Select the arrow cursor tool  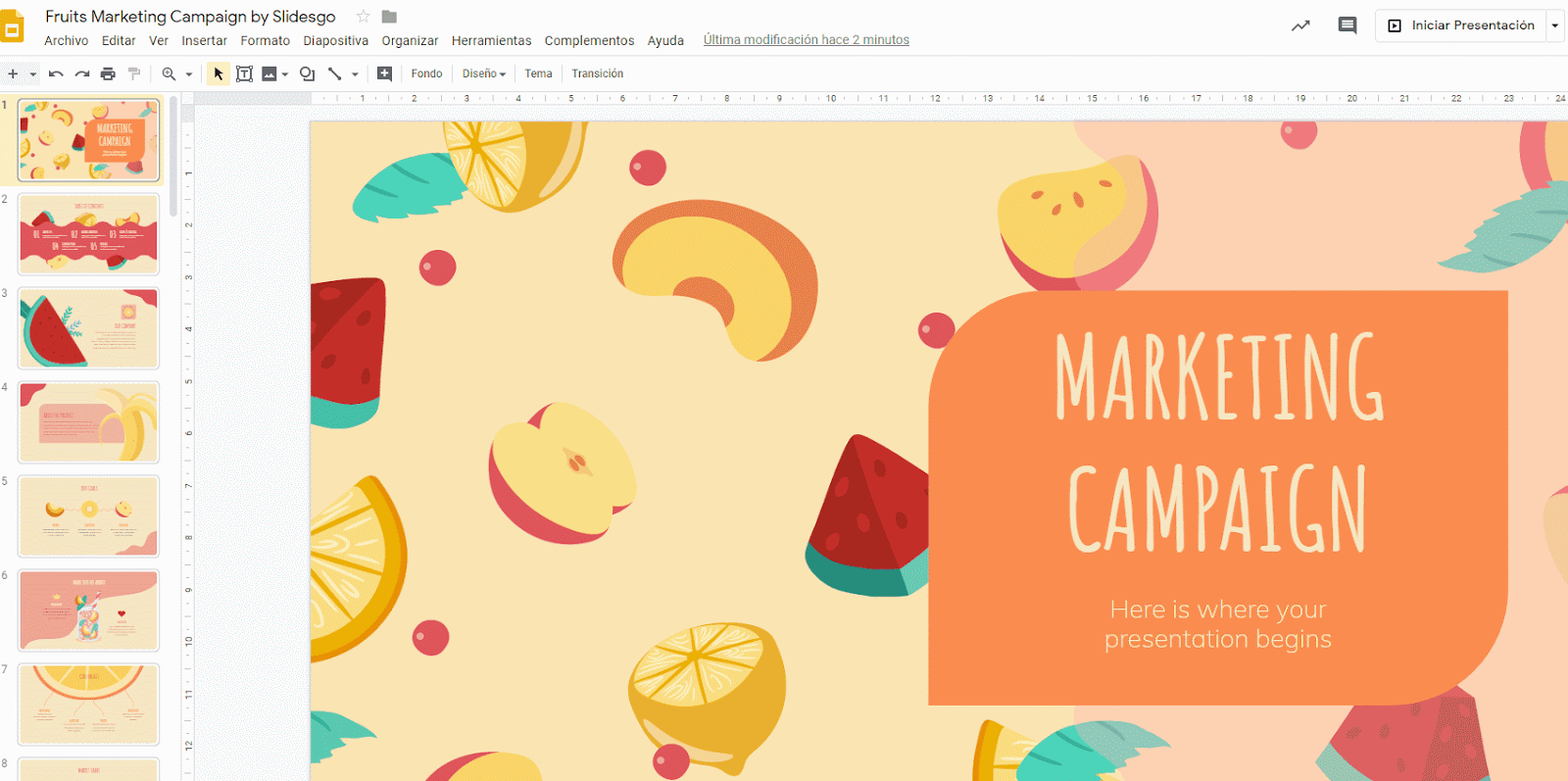[219, 73]
